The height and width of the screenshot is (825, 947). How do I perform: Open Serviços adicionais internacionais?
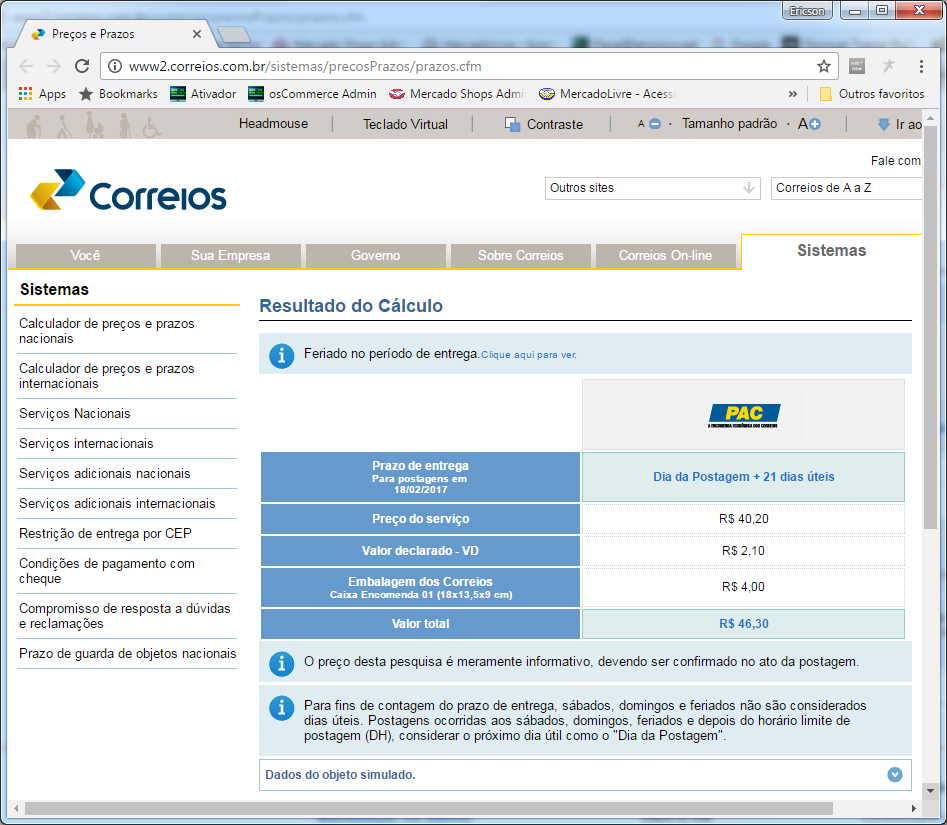coord(117,504)
